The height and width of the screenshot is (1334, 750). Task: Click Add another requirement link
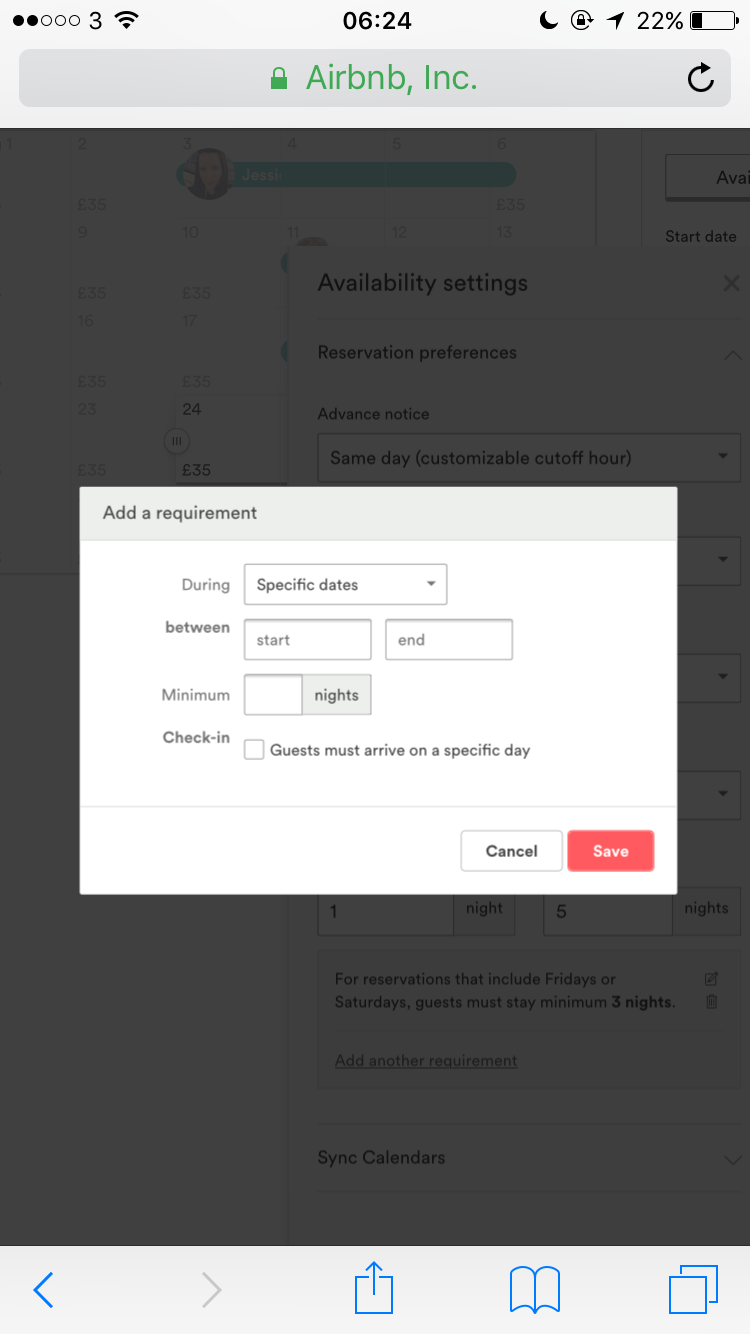[426, 1061]
